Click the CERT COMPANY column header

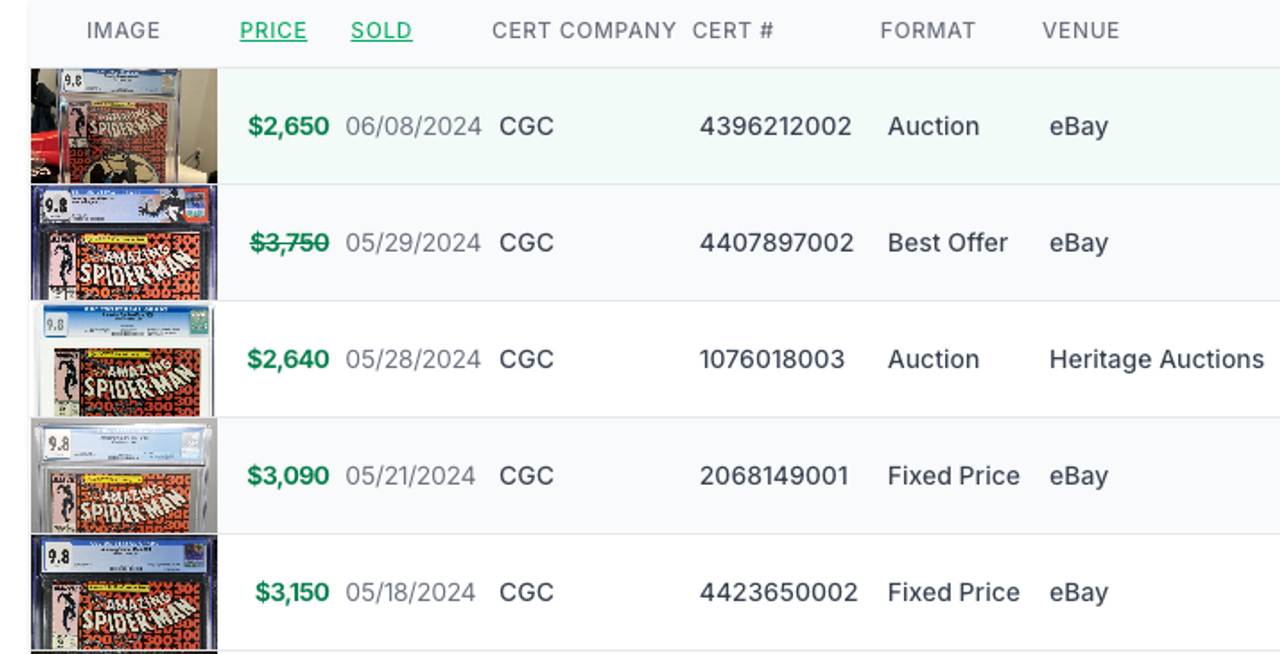click(584, 31)
